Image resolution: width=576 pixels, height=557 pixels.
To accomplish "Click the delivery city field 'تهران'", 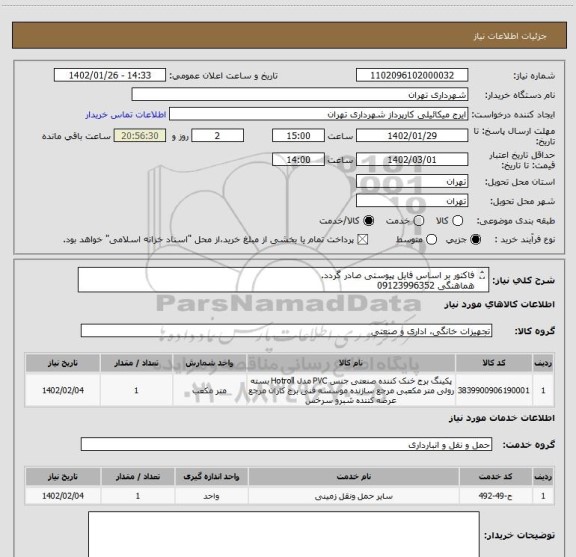I will click(412, 201).
